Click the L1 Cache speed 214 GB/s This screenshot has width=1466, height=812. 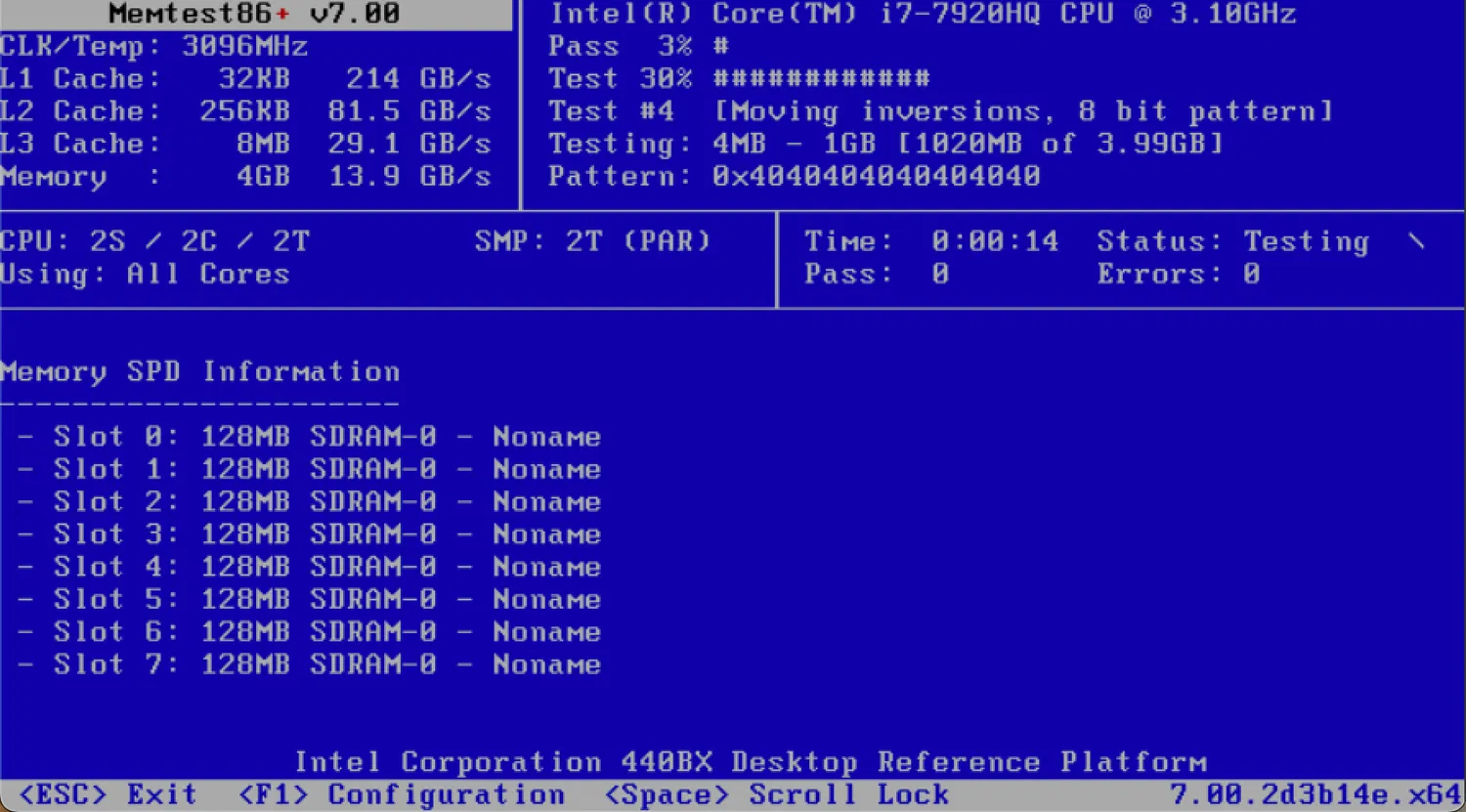(418, 78)
